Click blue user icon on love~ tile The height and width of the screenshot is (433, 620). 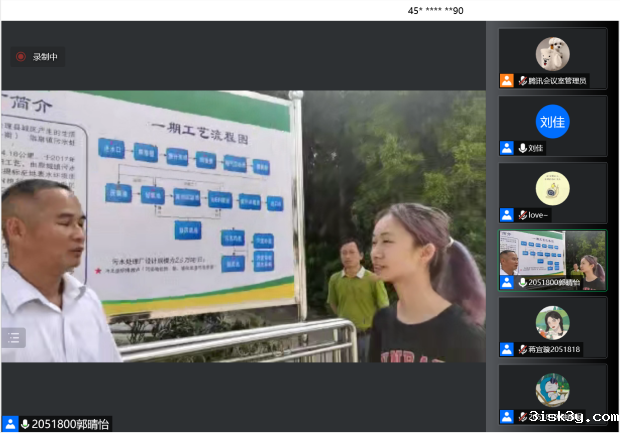pyautogui.click(x=507, y=215)
